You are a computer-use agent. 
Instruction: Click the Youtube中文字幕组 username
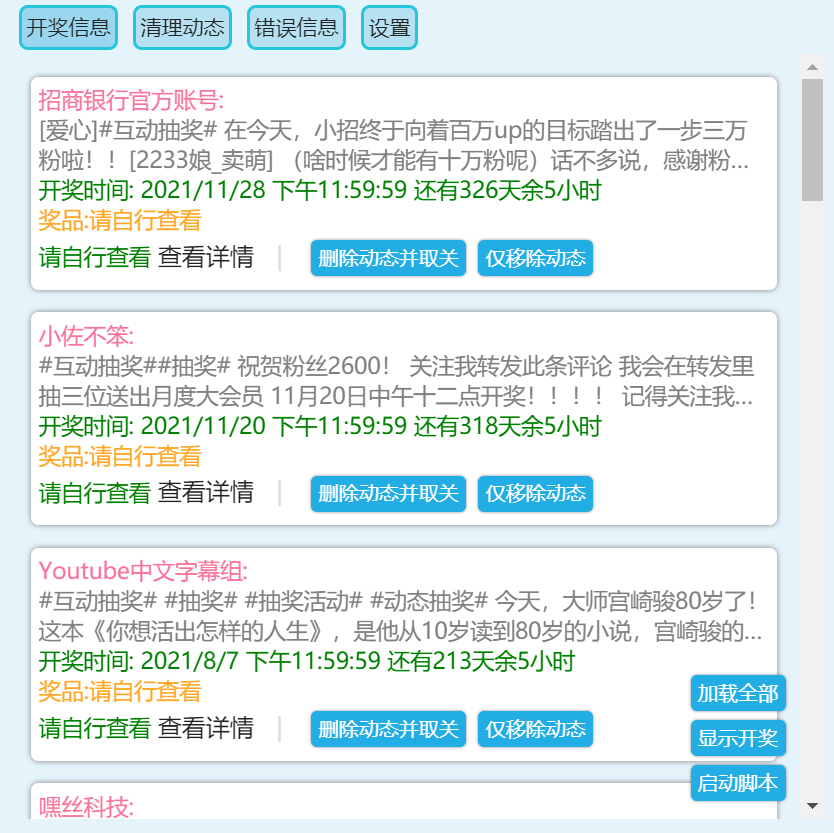[x=143, y=571]
